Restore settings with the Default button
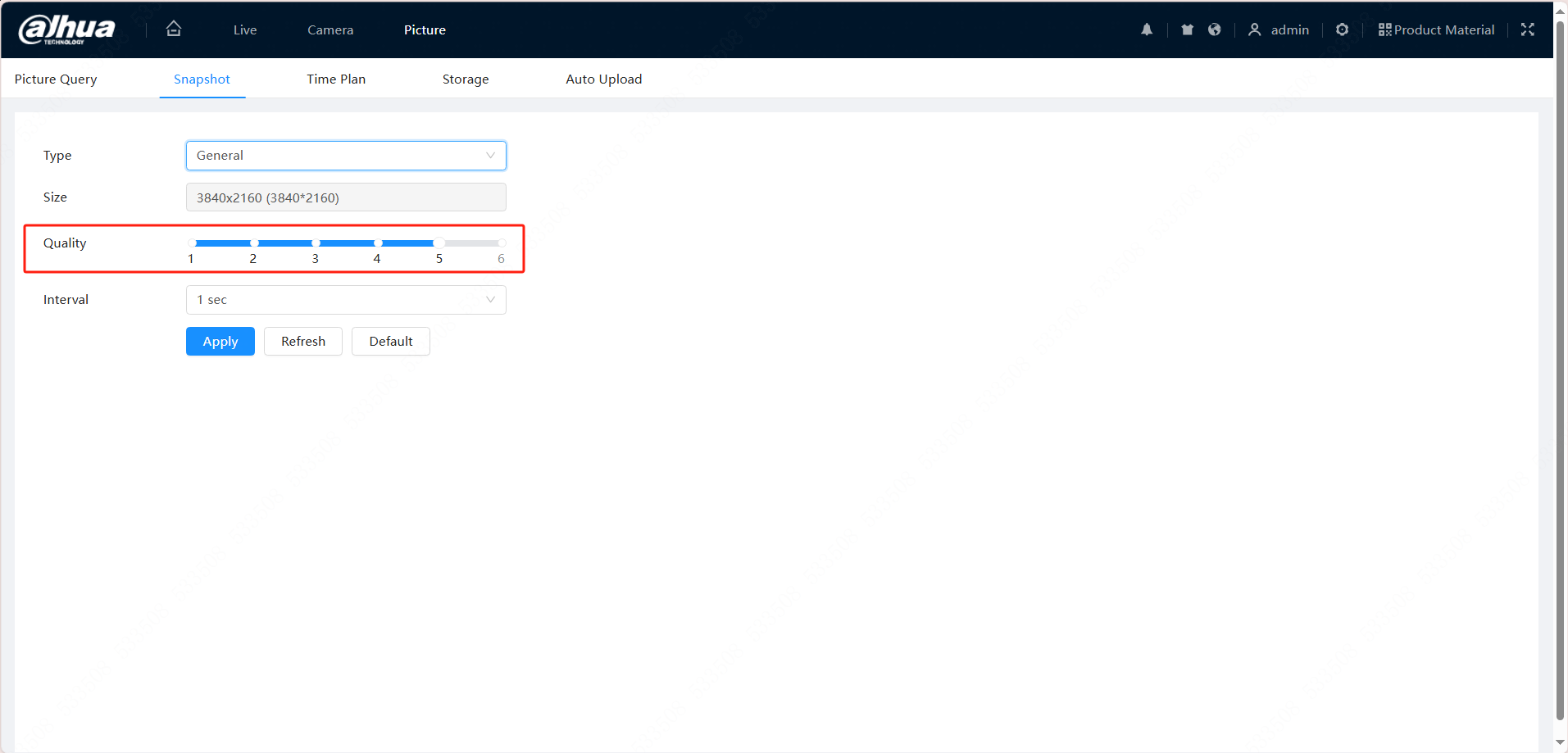Viewport: 1568px width, 753px height. 391,342
